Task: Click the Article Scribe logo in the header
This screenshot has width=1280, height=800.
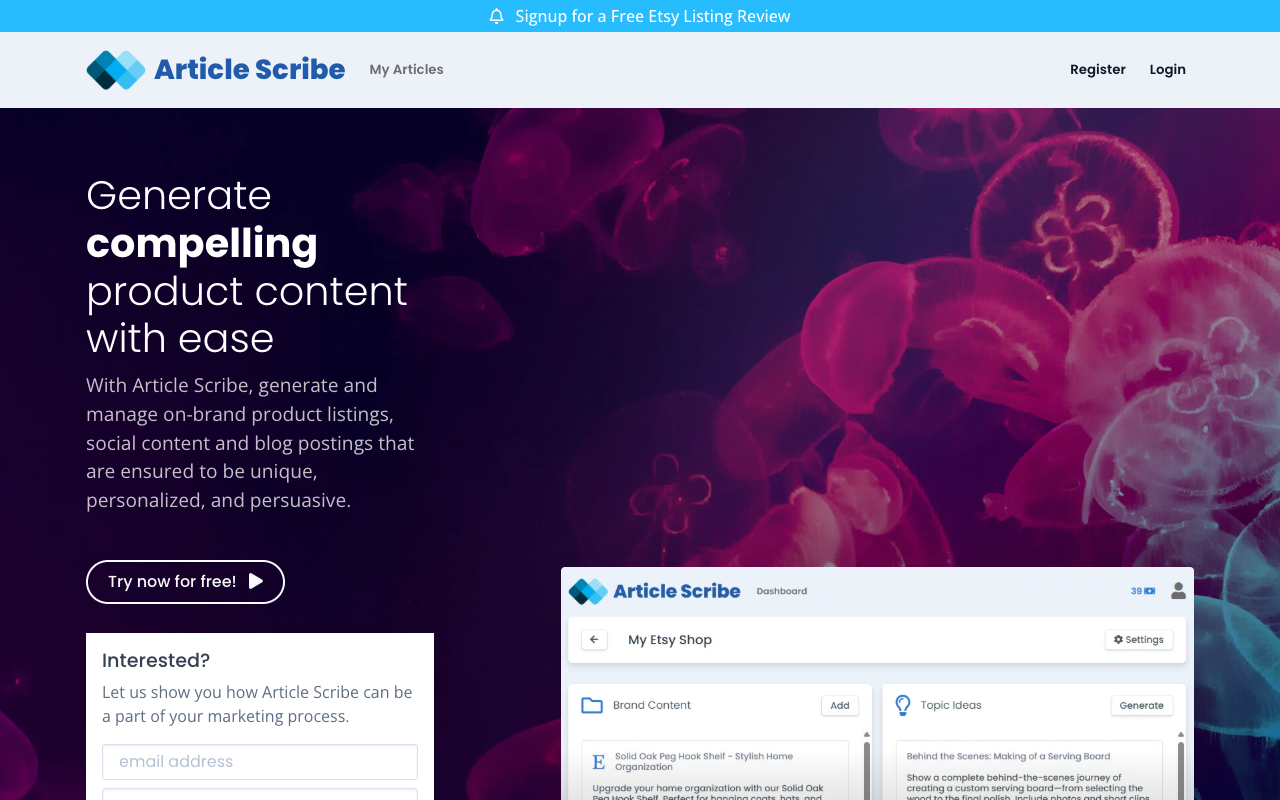Action: 216,70
